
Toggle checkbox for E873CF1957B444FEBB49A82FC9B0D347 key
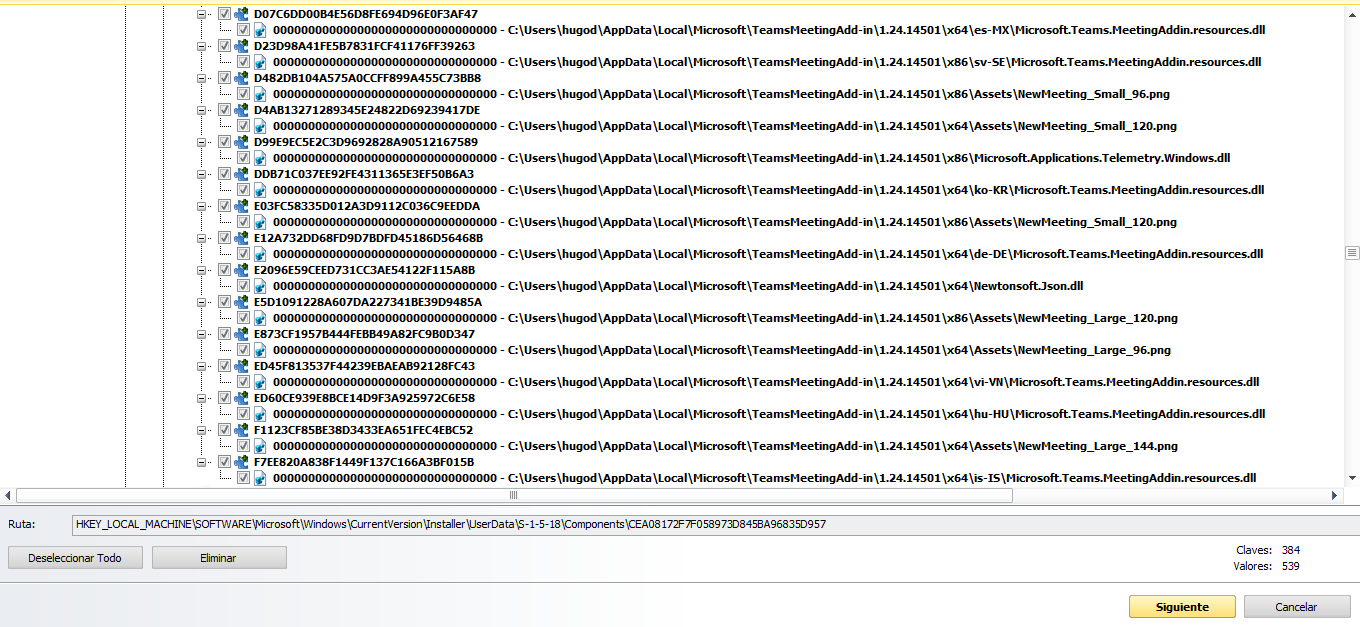pyautogui.click(x=224, y=334)
